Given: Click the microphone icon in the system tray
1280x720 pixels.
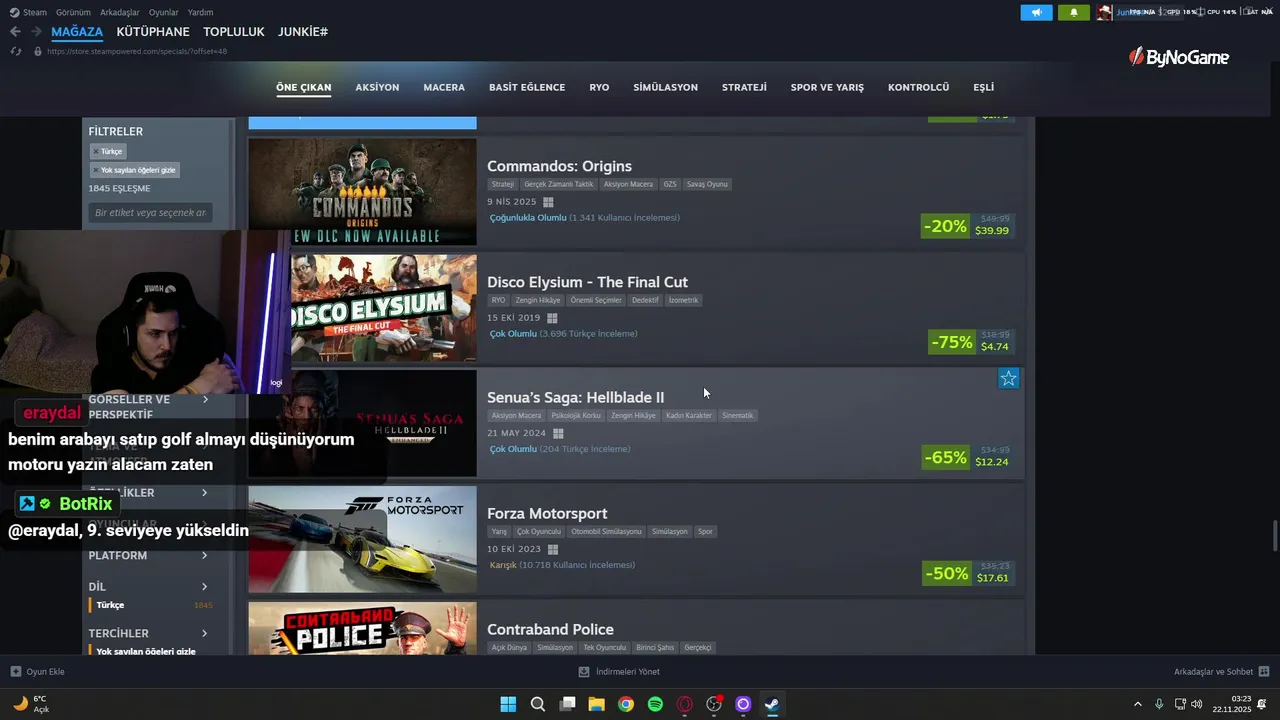Looking at the screenshot, I should (1159, 704).
